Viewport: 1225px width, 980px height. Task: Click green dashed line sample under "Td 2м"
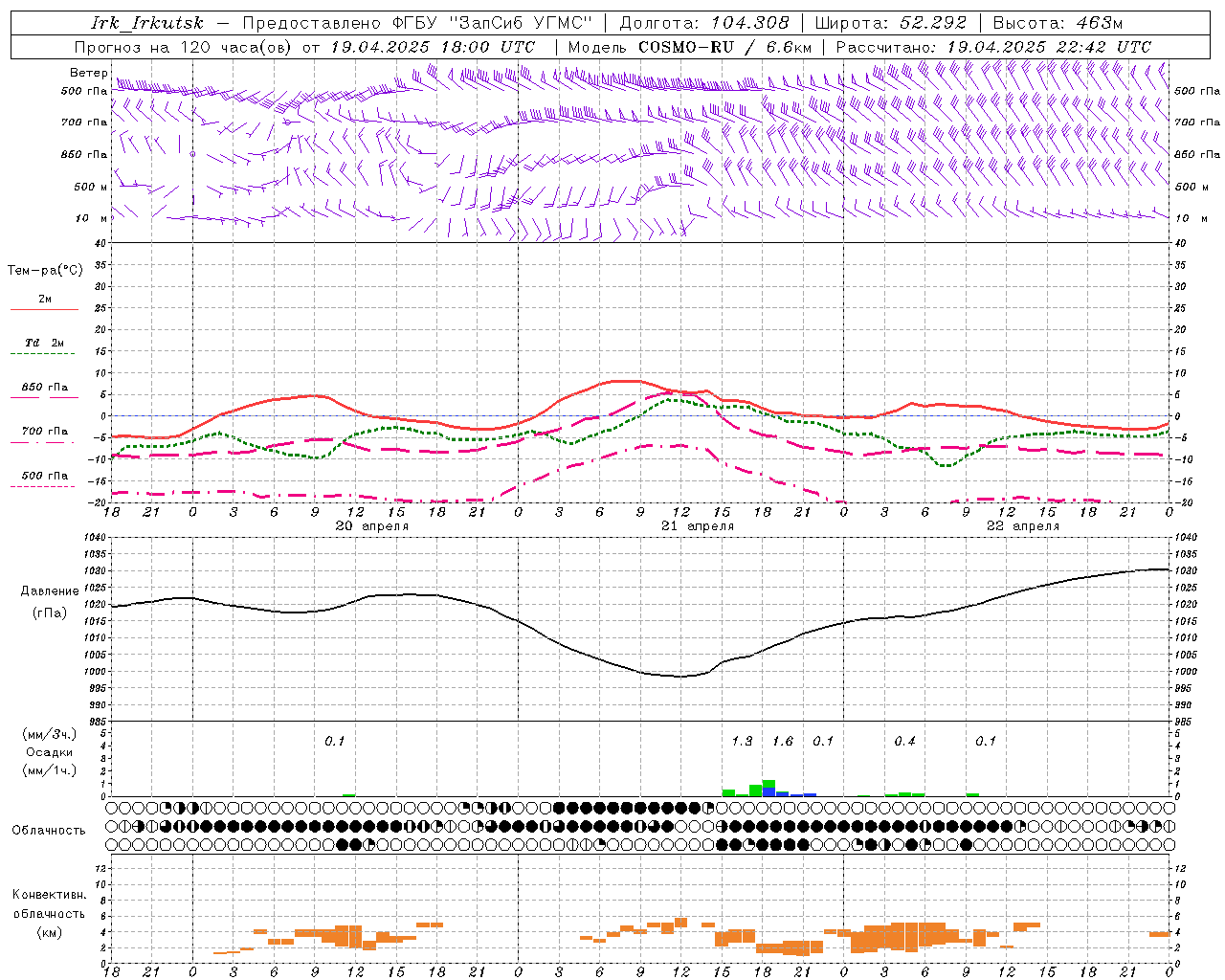click(x=44, y=354)
